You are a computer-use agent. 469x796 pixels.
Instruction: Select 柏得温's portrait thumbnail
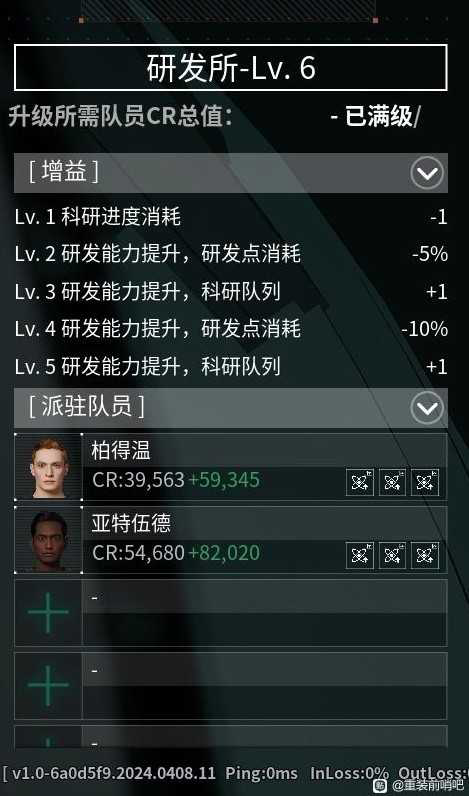click(x=48, y=467)
